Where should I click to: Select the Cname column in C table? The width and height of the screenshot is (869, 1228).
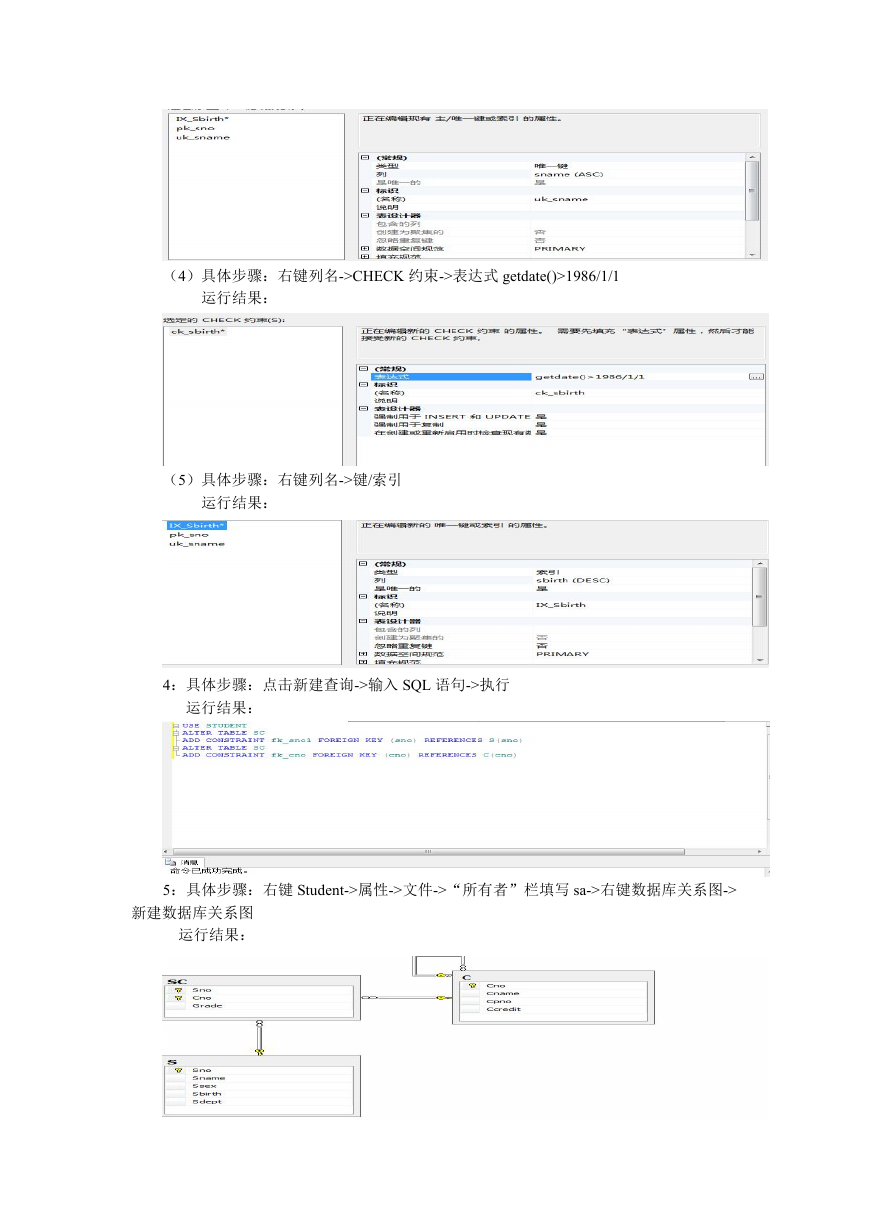(x=503, y=993)
